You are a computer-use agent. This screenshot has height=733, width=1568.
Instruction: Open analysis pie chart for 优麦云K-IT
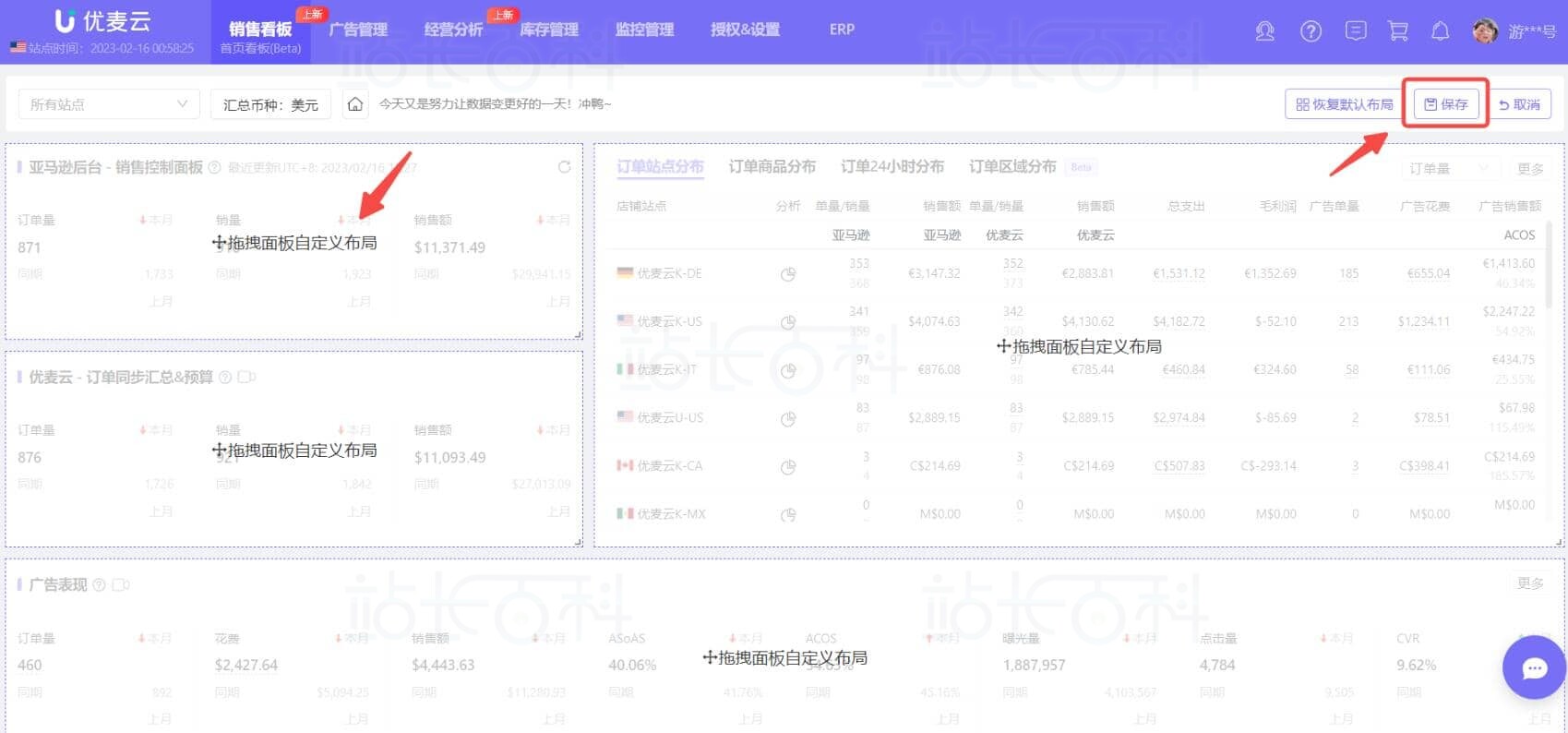tap(788, 370)
